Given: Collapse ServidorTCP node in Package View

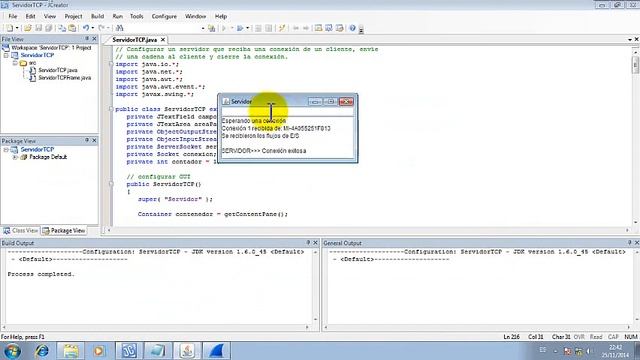Looking at the screenshot, I should pos(6,150).
